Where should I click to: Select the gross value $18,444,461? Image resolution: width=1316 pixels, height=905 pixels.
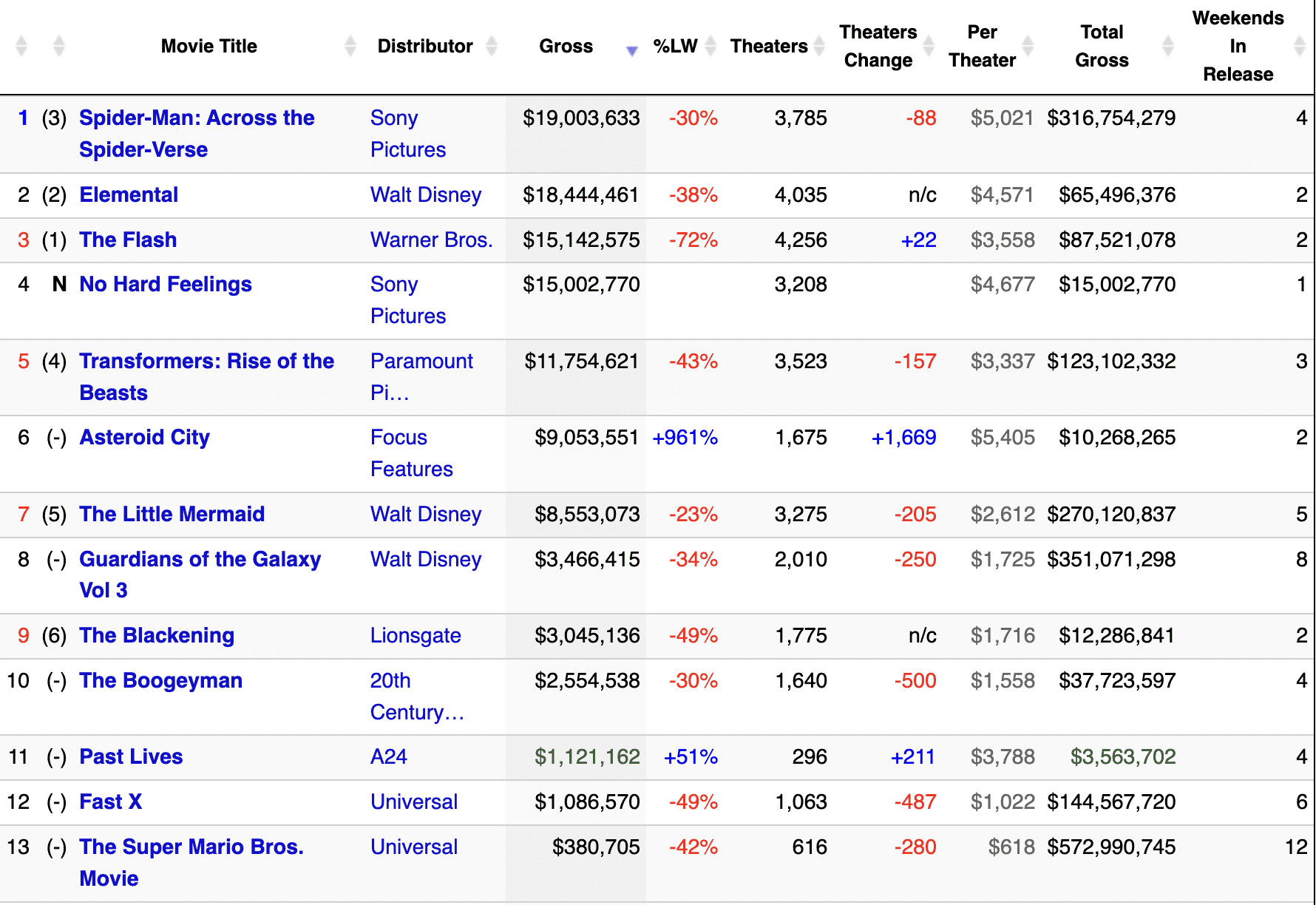[581, 194]
